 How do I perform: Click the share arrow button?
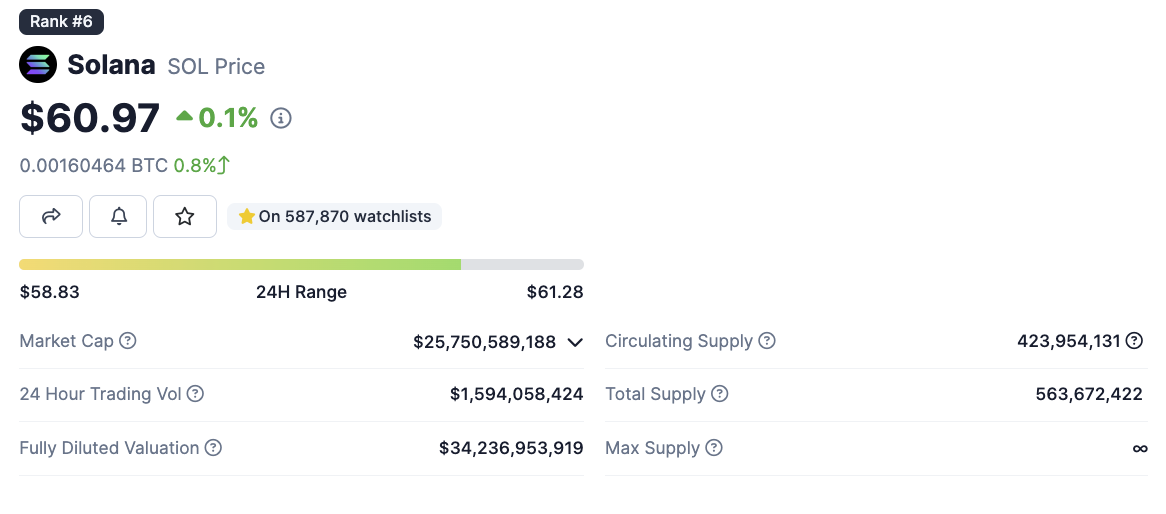coord(51,216)
